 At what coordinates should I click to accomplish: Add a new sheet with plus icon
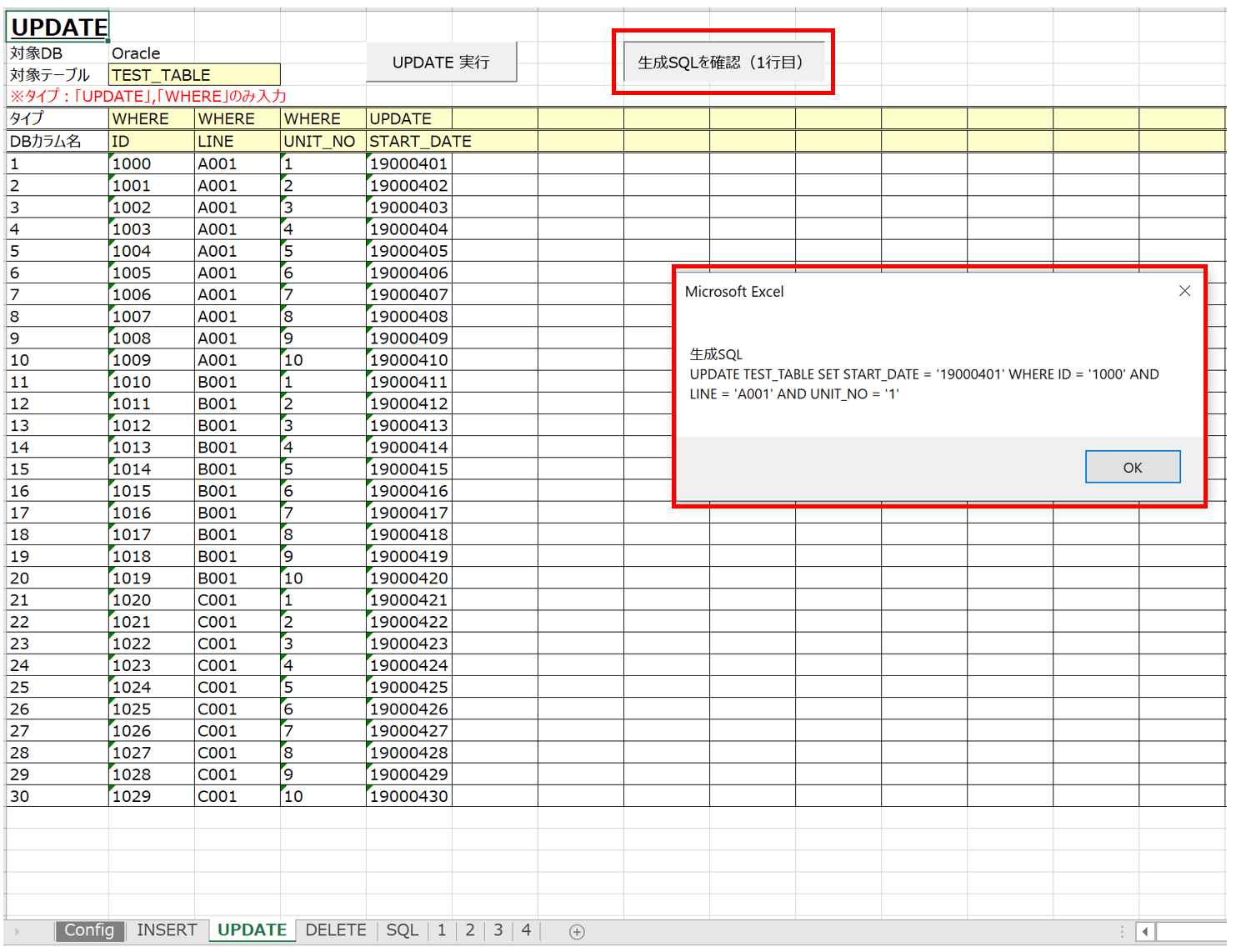point(577,932)
